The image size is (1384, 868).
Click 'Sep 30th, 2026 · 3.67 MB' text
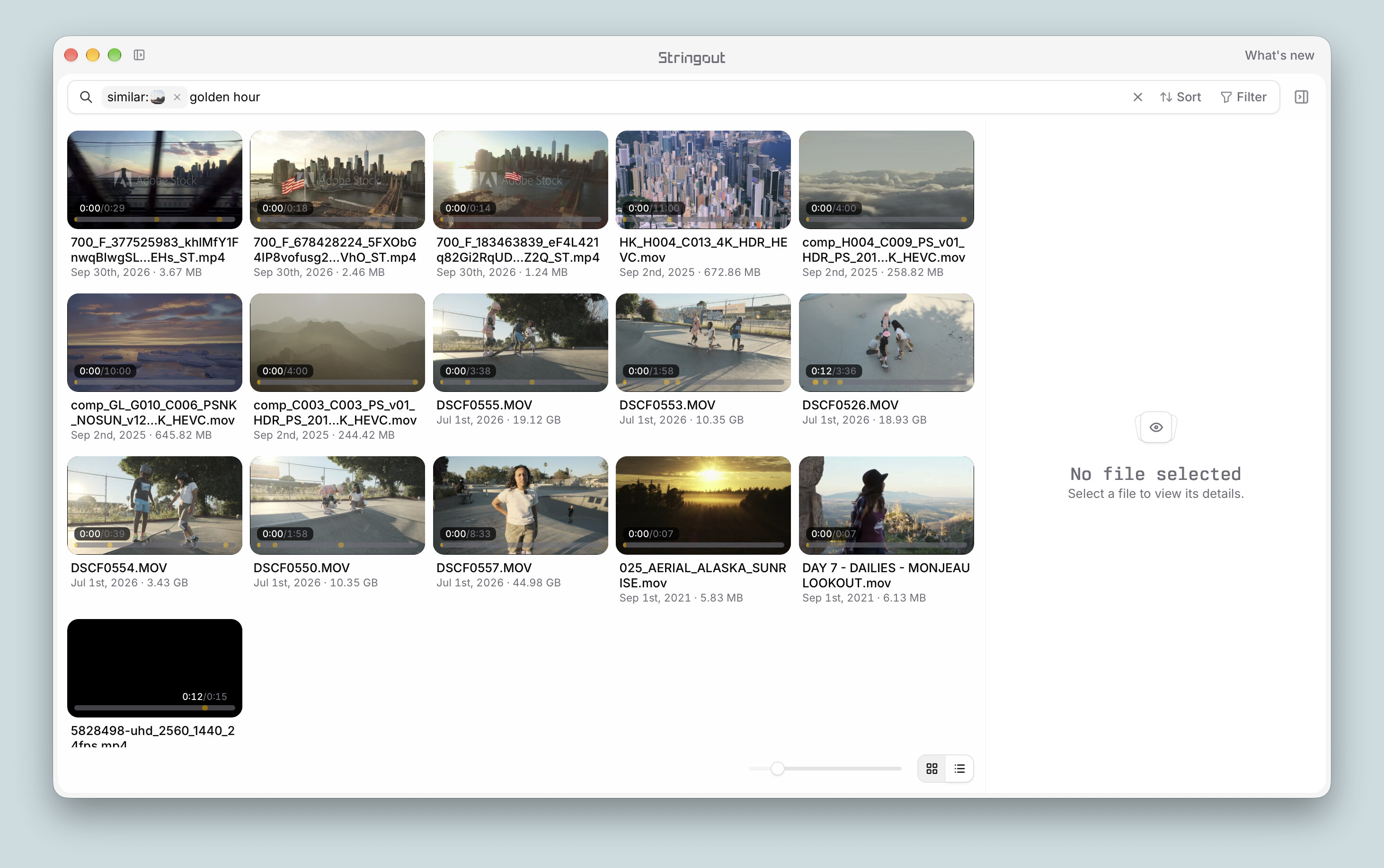(136, 272)
